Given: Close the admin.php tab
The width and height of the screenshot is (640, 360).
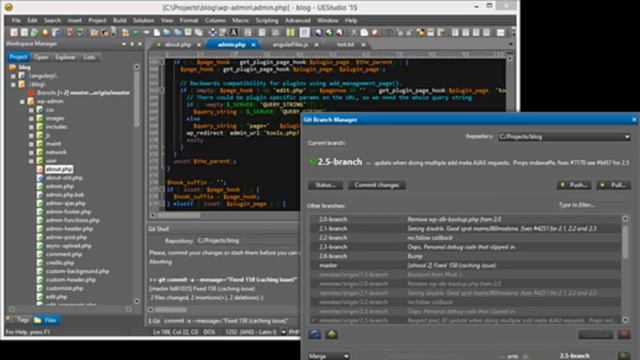Looking at the screenshot, I should coord(253,44).
